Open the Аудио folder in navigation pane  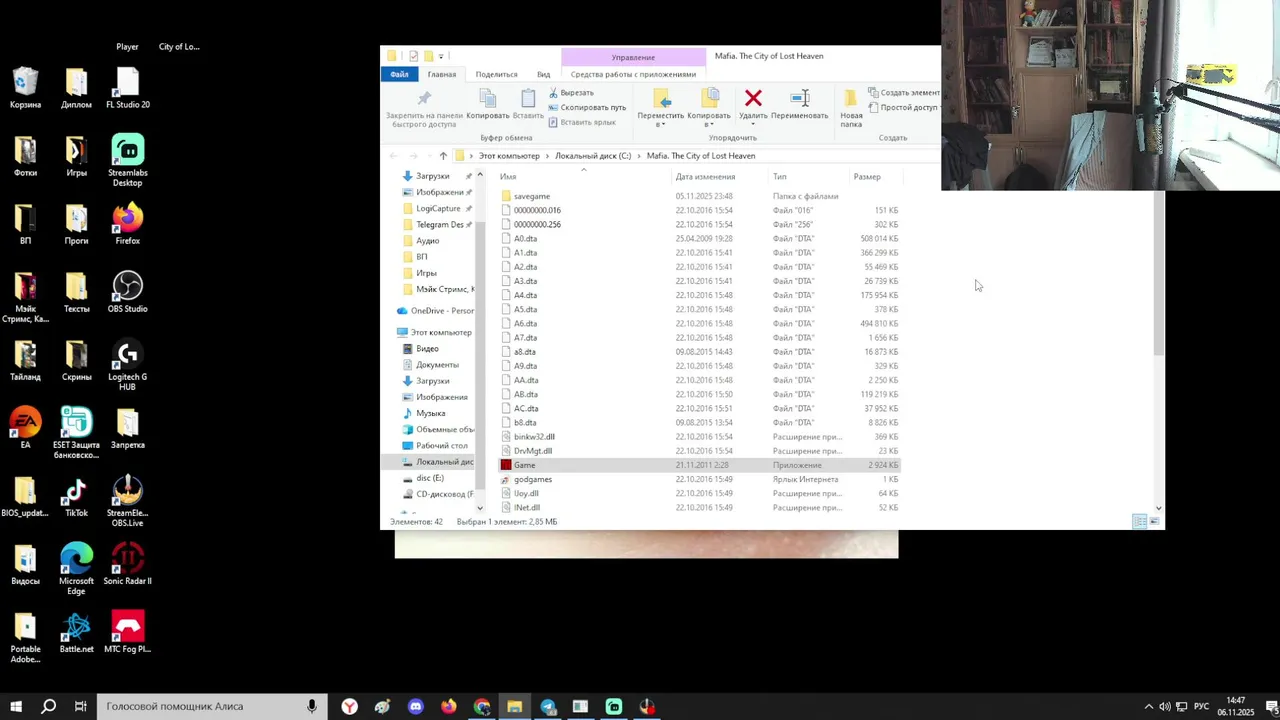tap(427, 241)
